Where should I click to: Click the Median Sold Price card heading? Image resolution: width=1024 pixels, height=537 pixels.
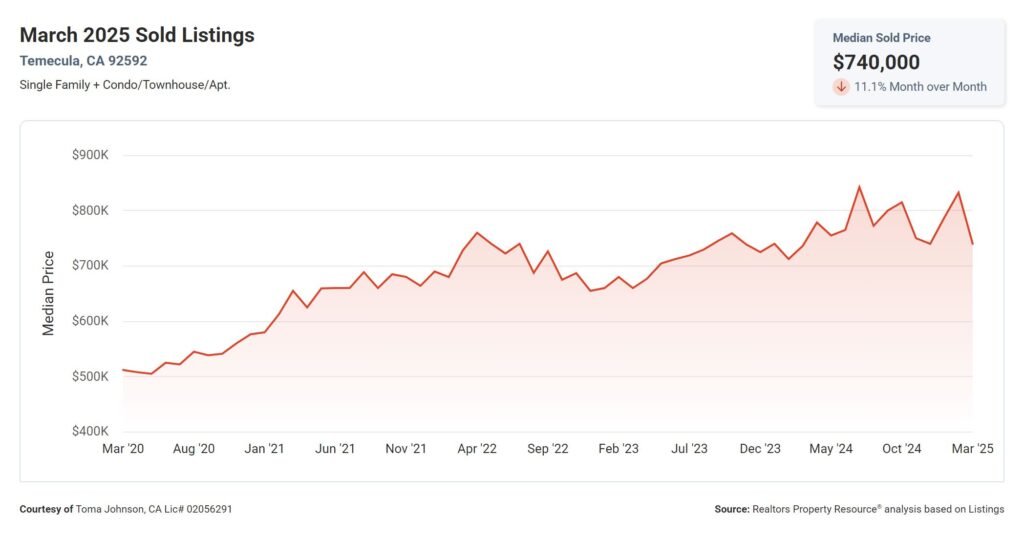(879, 37)
